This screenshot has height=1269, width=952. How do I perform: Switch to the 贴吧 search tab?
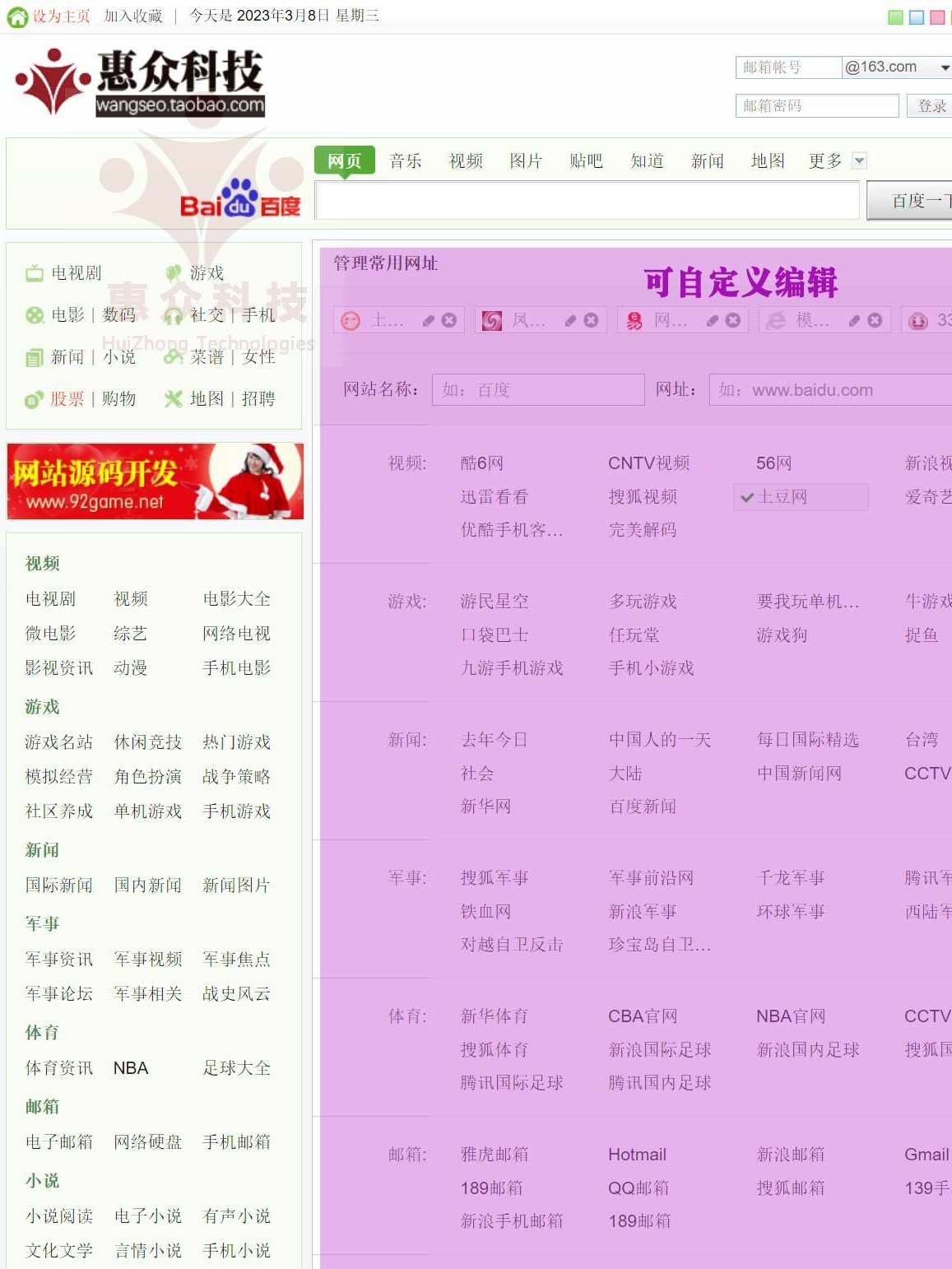[x=586, y=160]
